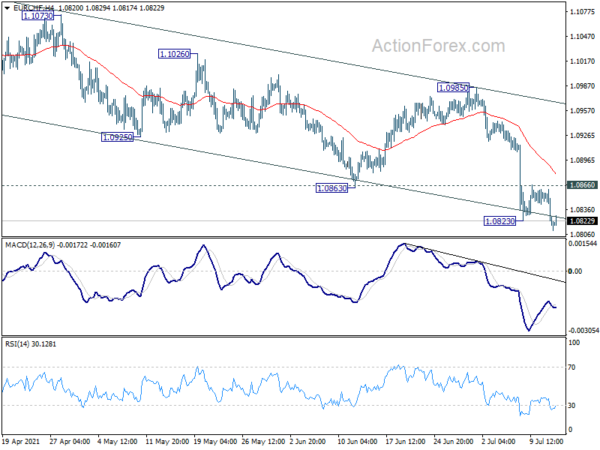Click the chart dropdown triangle beside EURCHF
Image resolution: width=600 pixels, height=450 pixels.
click(x=7, y=8)
